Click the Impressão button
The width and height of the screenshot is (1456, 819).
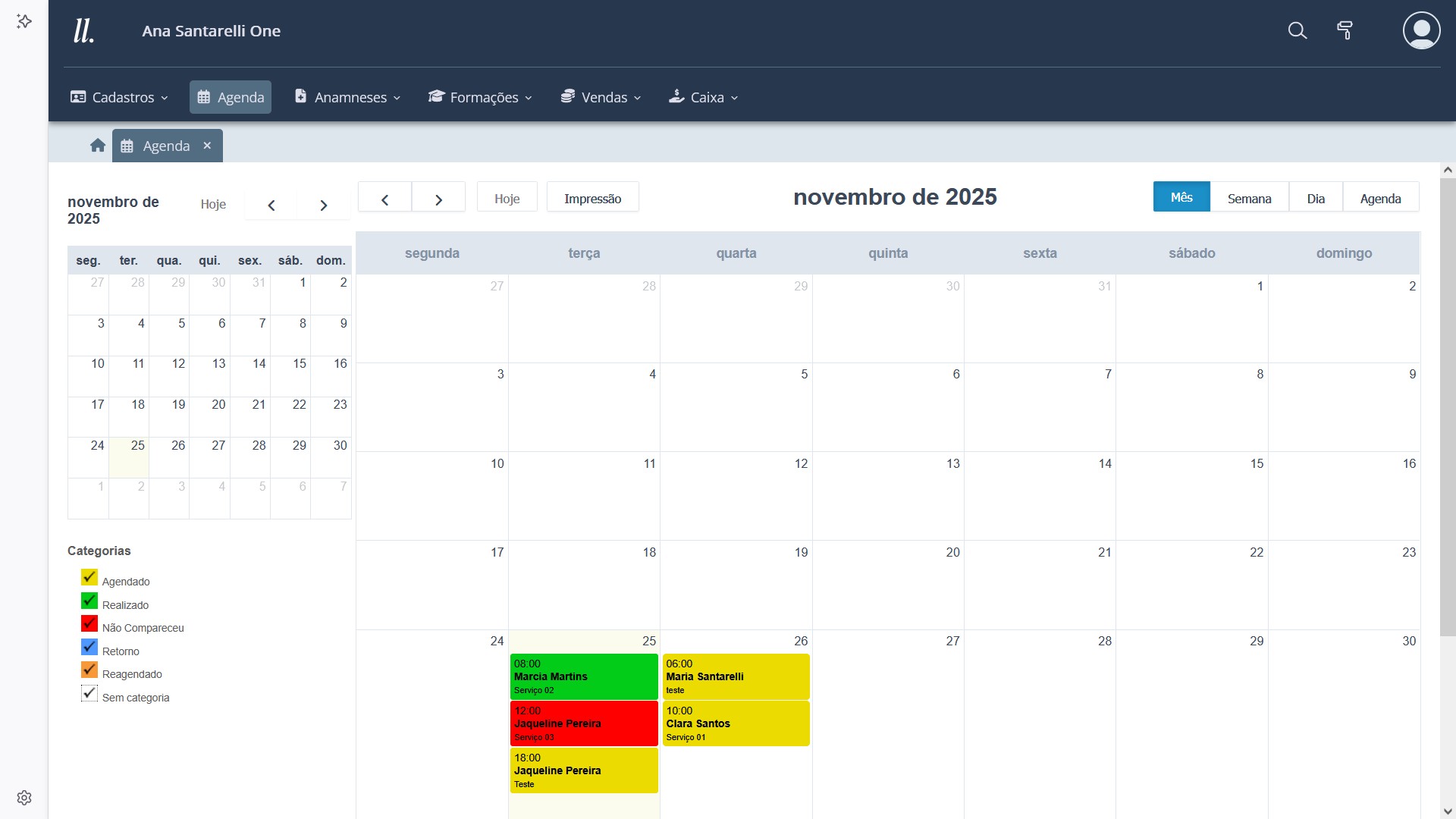pyautogui.click(x=592, y=199)
